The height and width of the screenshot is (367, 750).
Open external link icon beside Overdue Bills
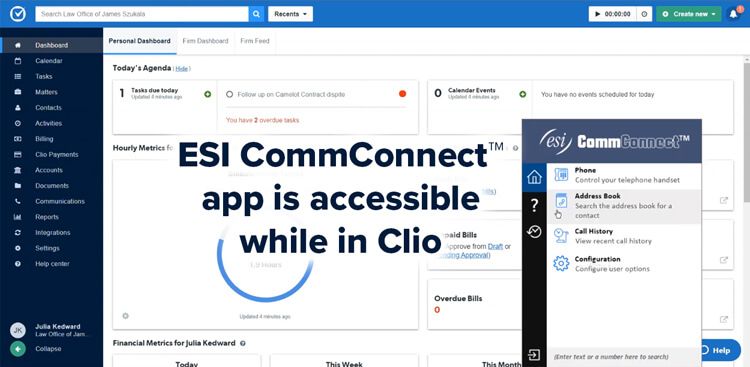(x=724, y=319)
